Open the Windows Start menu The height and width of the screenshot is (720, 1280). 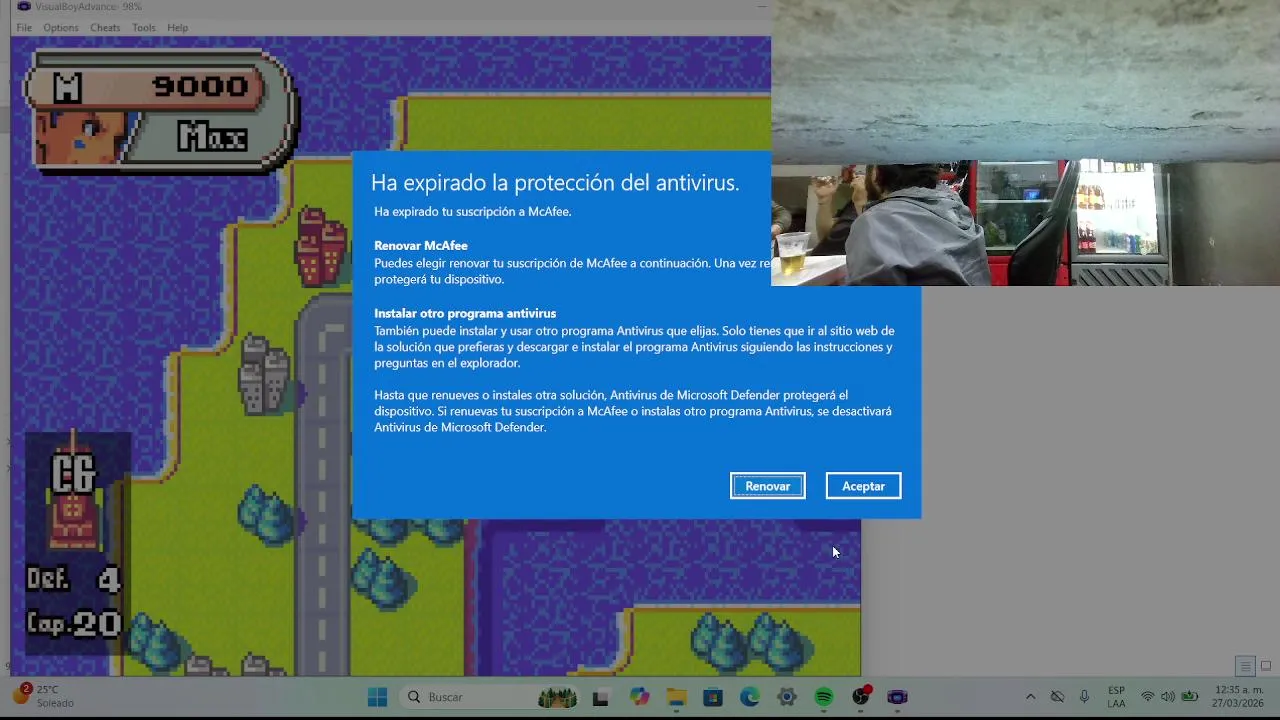(377, 697)
